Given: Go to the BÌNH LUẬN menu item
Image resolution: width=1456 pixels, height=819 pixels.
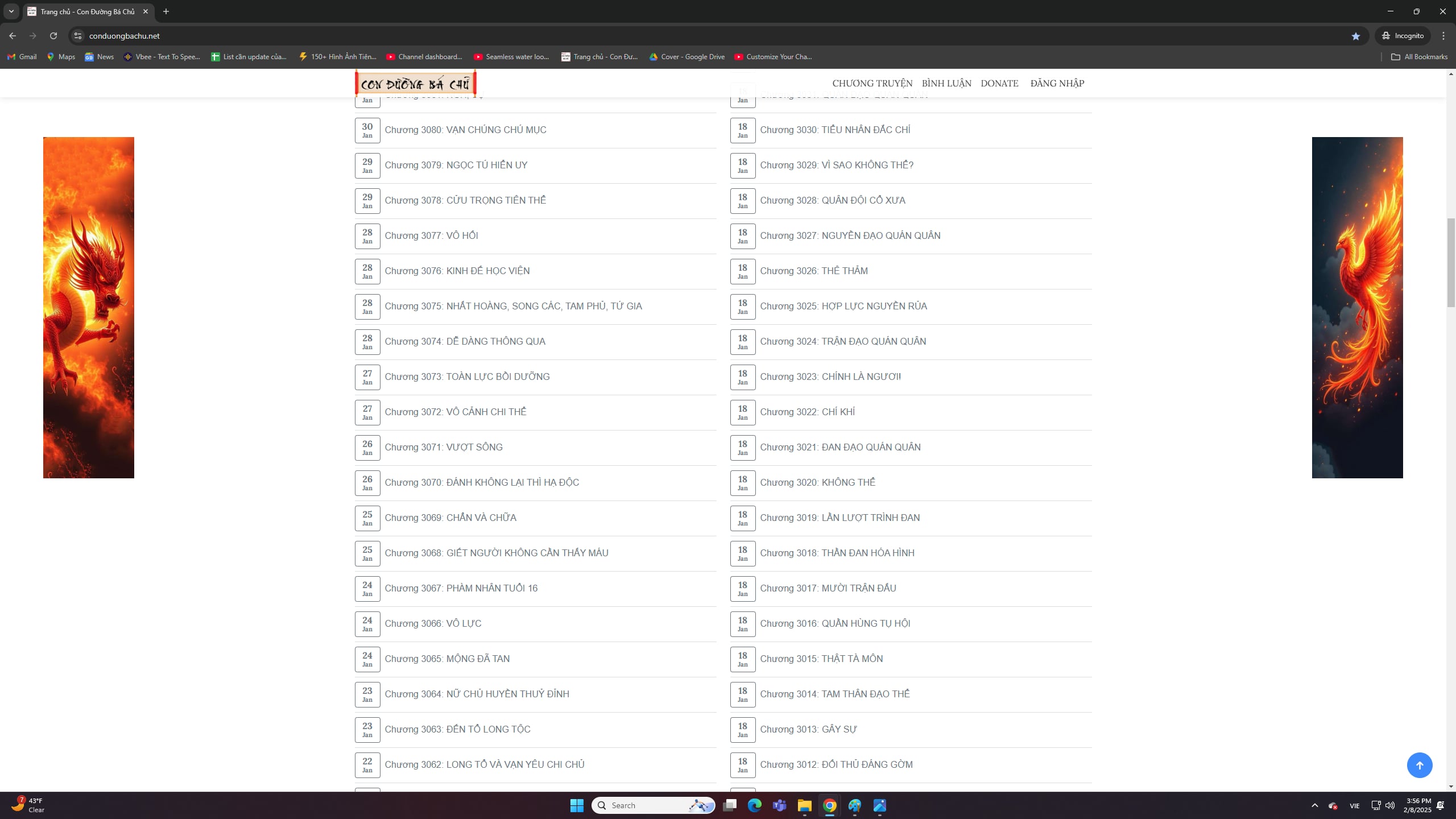Looking at the screenshot, I should click(946, 84).
